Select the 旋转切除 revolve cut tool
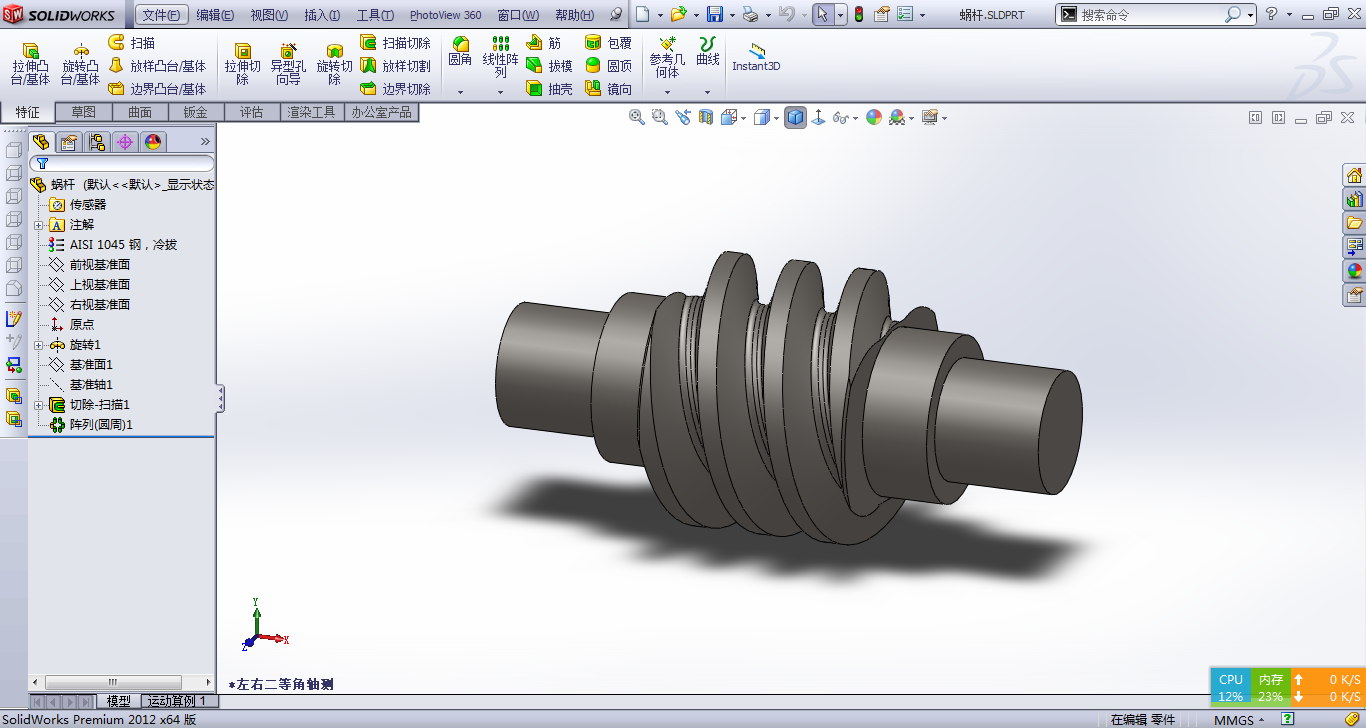The height and width of the screenshot is (728, 1366). click(x=335, y=64)
